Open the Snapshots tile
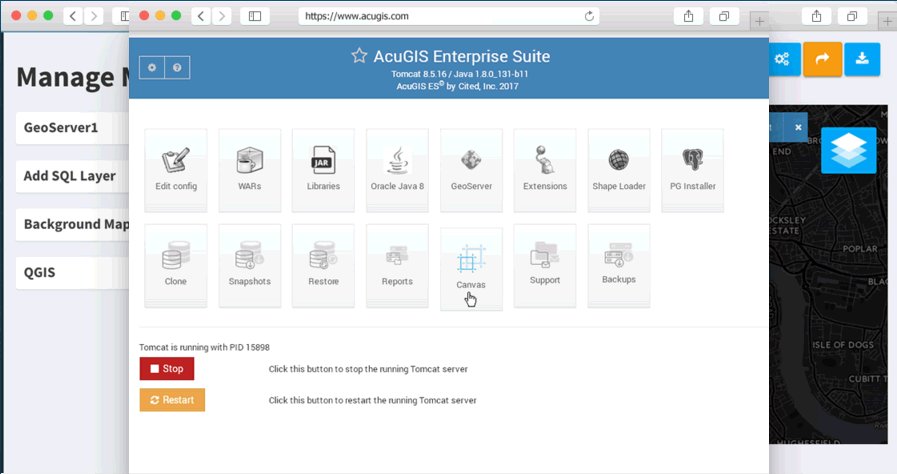 coord(249,265)
